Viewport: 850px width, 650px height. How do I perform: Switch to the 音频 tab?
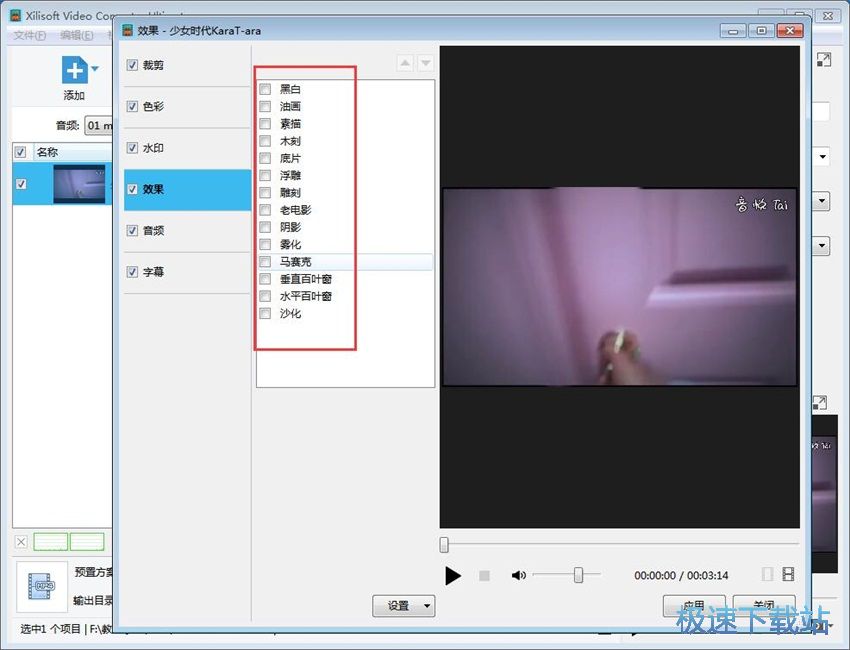187,231
